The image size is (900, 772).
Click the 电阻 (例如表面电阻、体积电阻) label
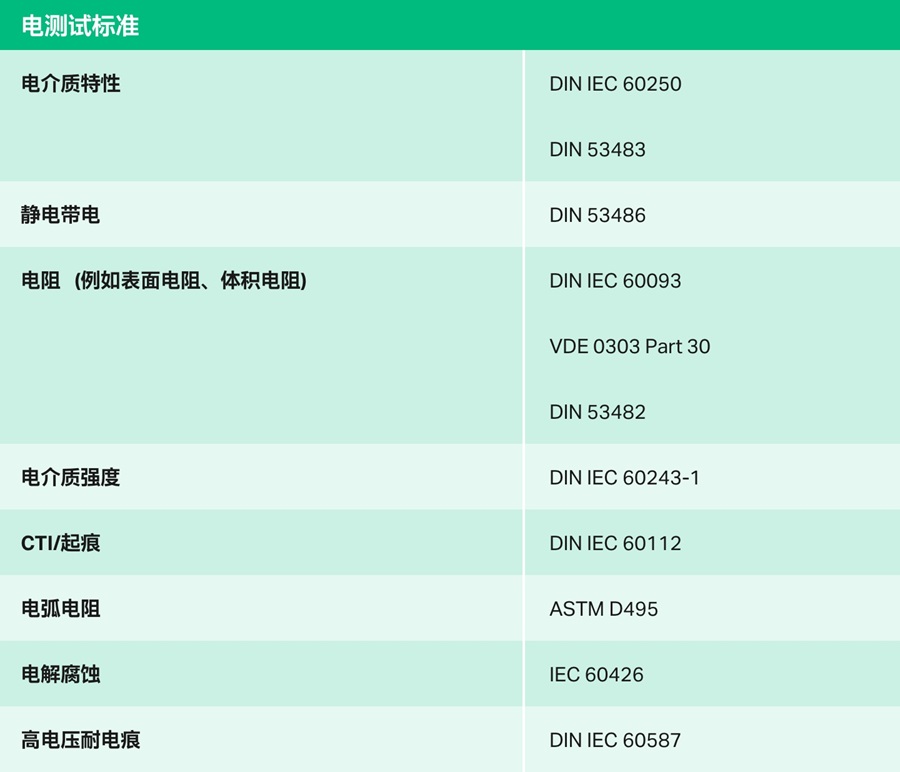[x=164, y=281]
